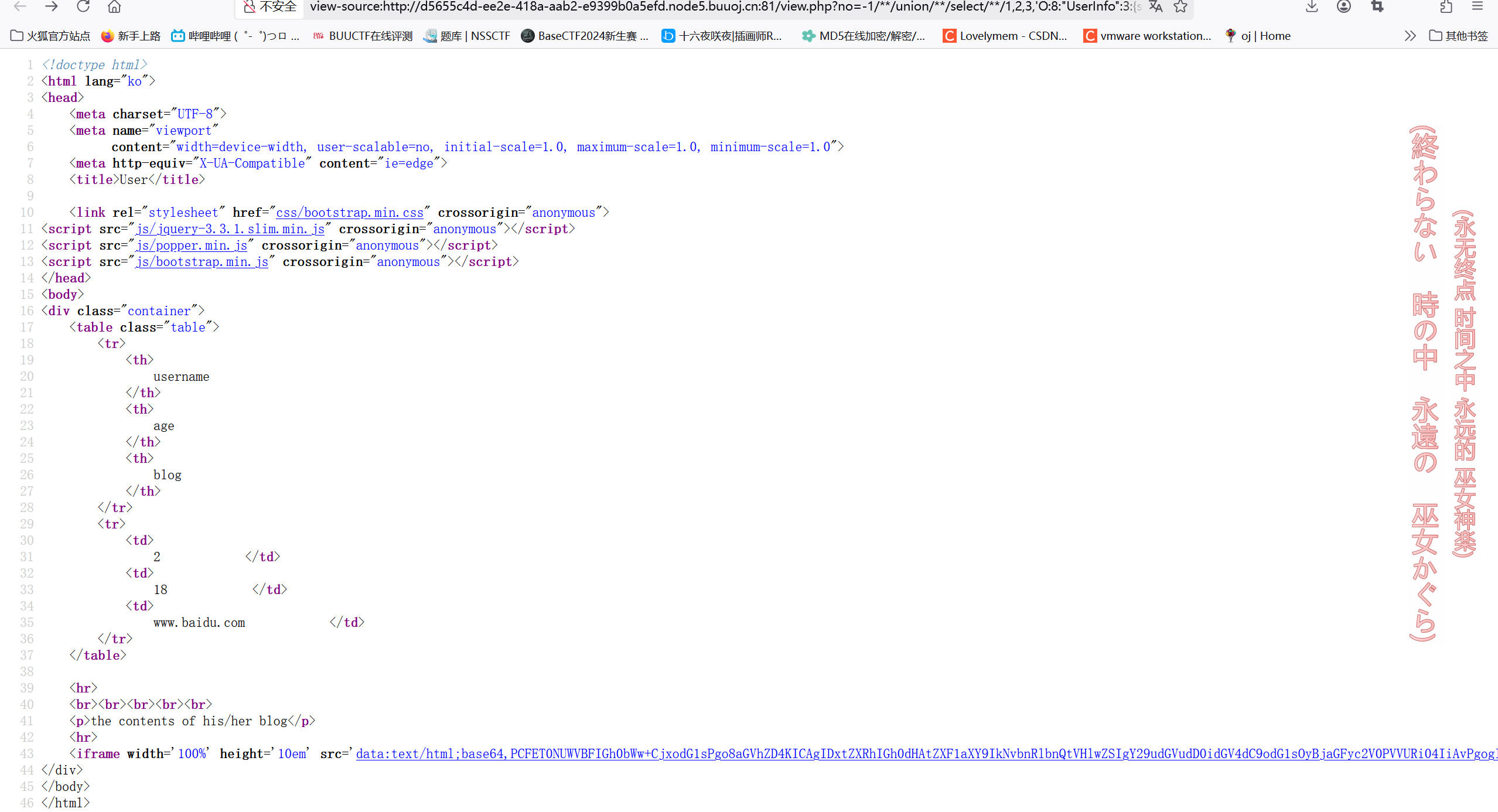1498x812 pixels.
Task: Click the 不安全 connection security indicator
Action: point(270,6)
